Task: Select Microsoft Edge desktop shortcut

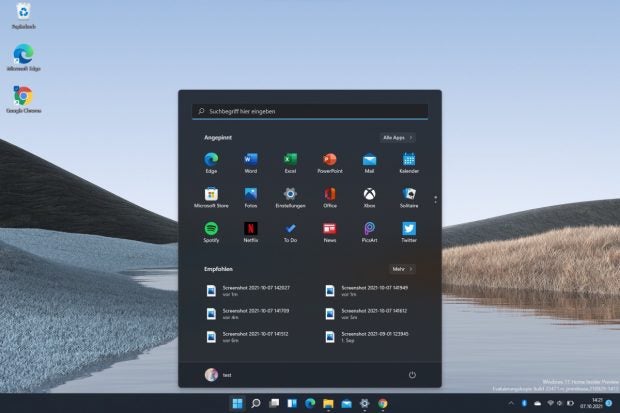Action: 24,57
